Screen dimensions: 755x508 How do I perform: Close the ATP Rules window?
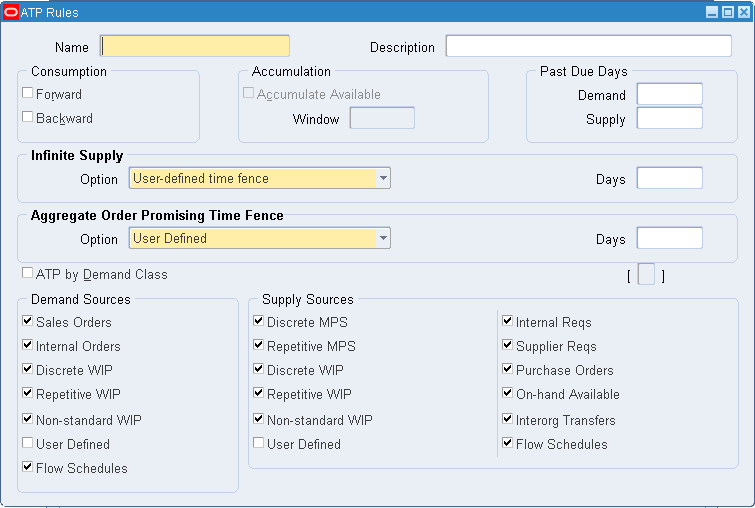(744, 12)
